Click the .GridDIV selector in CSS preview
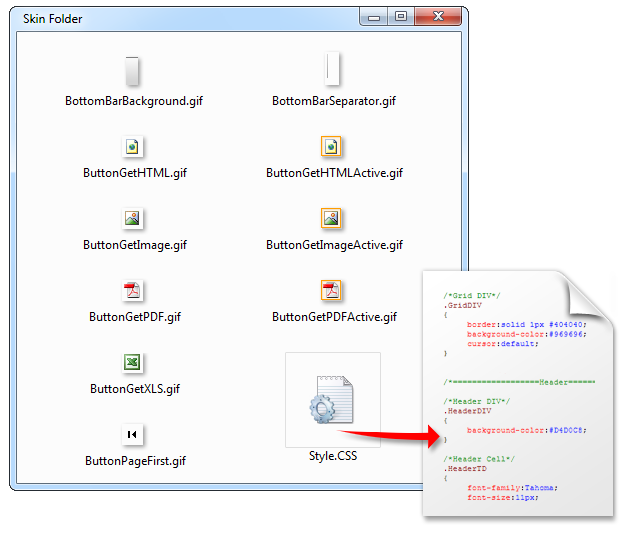The image size is (640, 540). (x=462, y=305)
